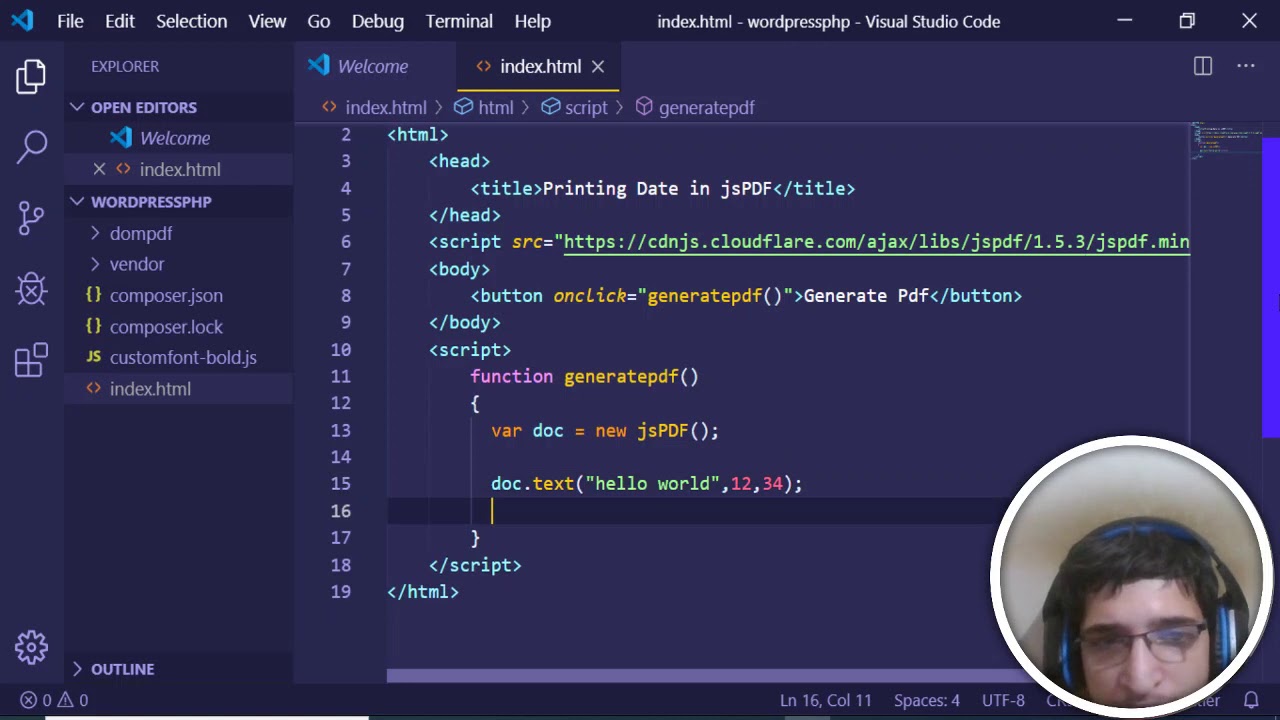
Task: Open customfont-bold.js in the explorer
Action: [x=183, y=357]
